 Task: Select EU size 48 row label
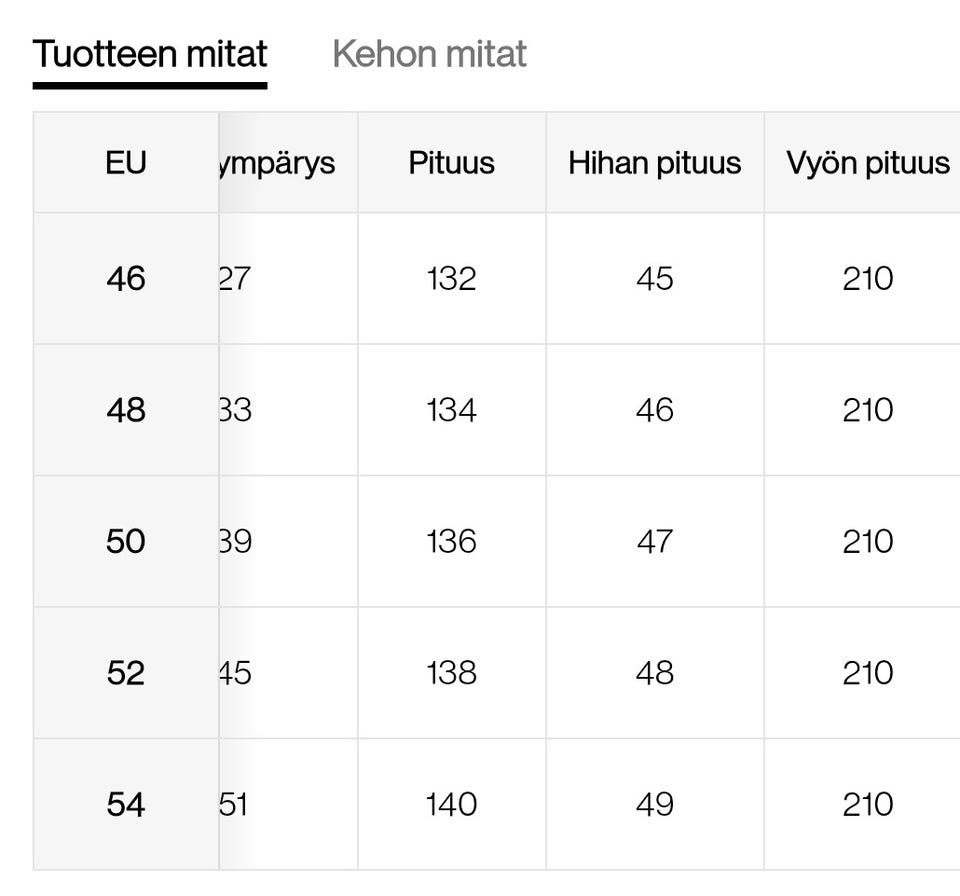coord(126,410)
